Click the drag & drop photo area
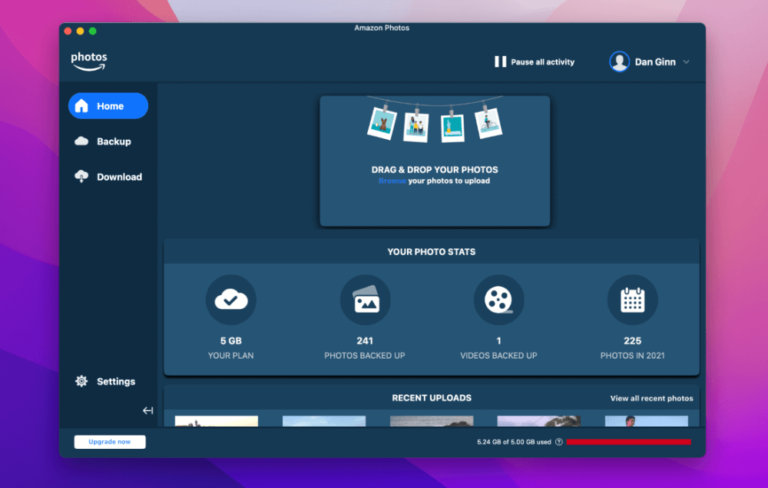This screenshot has height=488, width=768. [x=435, y=161]
